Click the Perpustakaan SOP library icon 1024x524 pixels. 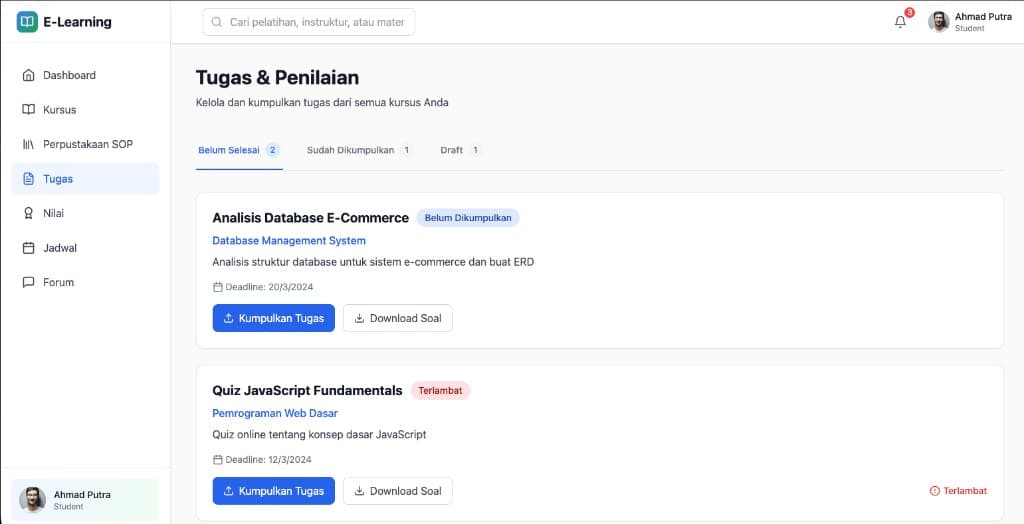[29, 144]
